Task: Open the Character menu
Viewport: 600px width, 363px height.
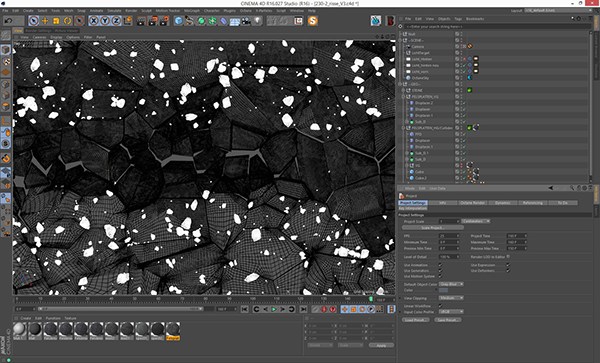Action: (x=212, y=11)
